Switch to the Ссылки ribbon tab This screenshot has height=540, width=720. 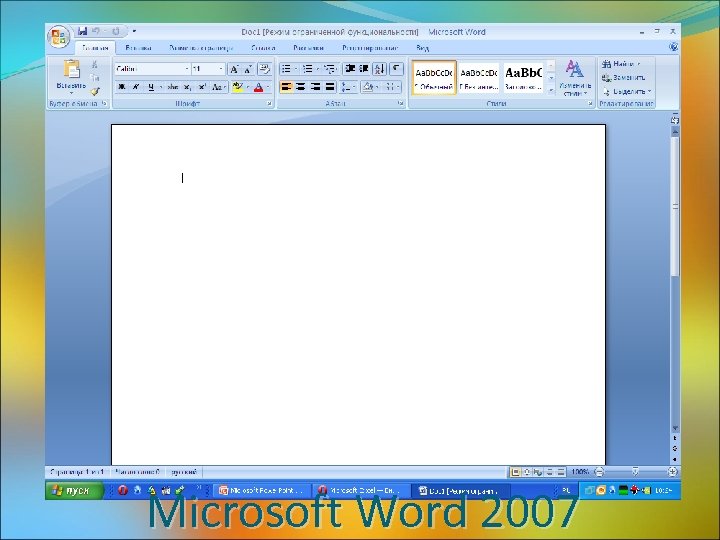[263, 48]
